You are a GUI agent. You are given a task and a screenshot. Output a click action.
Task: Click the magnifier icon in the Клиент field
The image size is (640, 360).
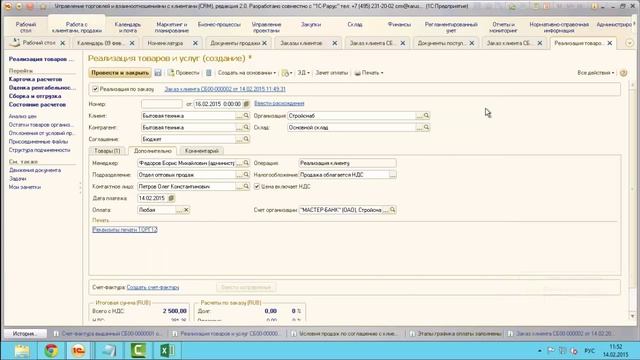246,116
